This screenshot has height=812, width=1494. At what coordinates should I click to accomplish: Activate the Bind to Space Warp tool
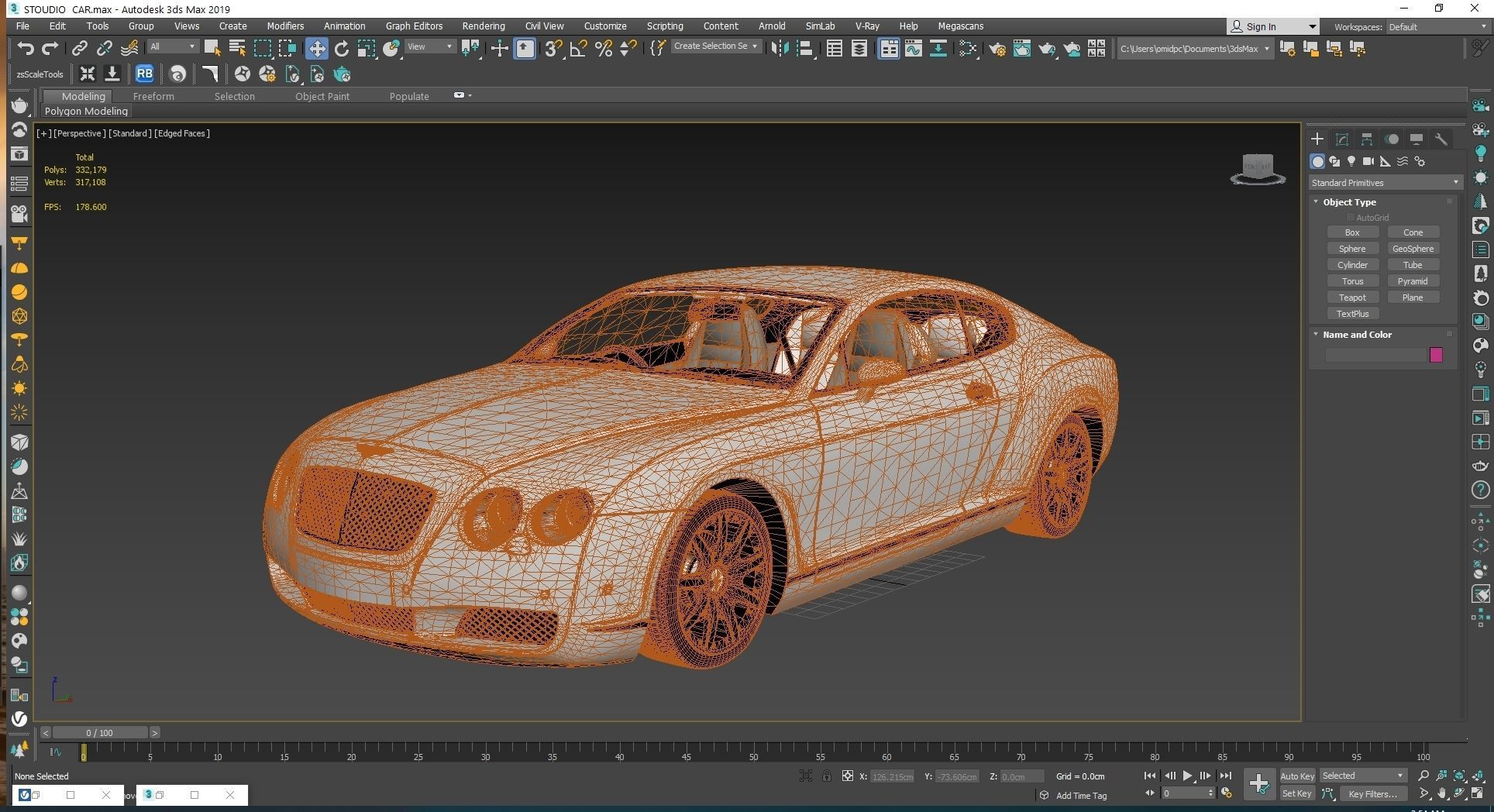pyautogui.click(x=129, y=49)
